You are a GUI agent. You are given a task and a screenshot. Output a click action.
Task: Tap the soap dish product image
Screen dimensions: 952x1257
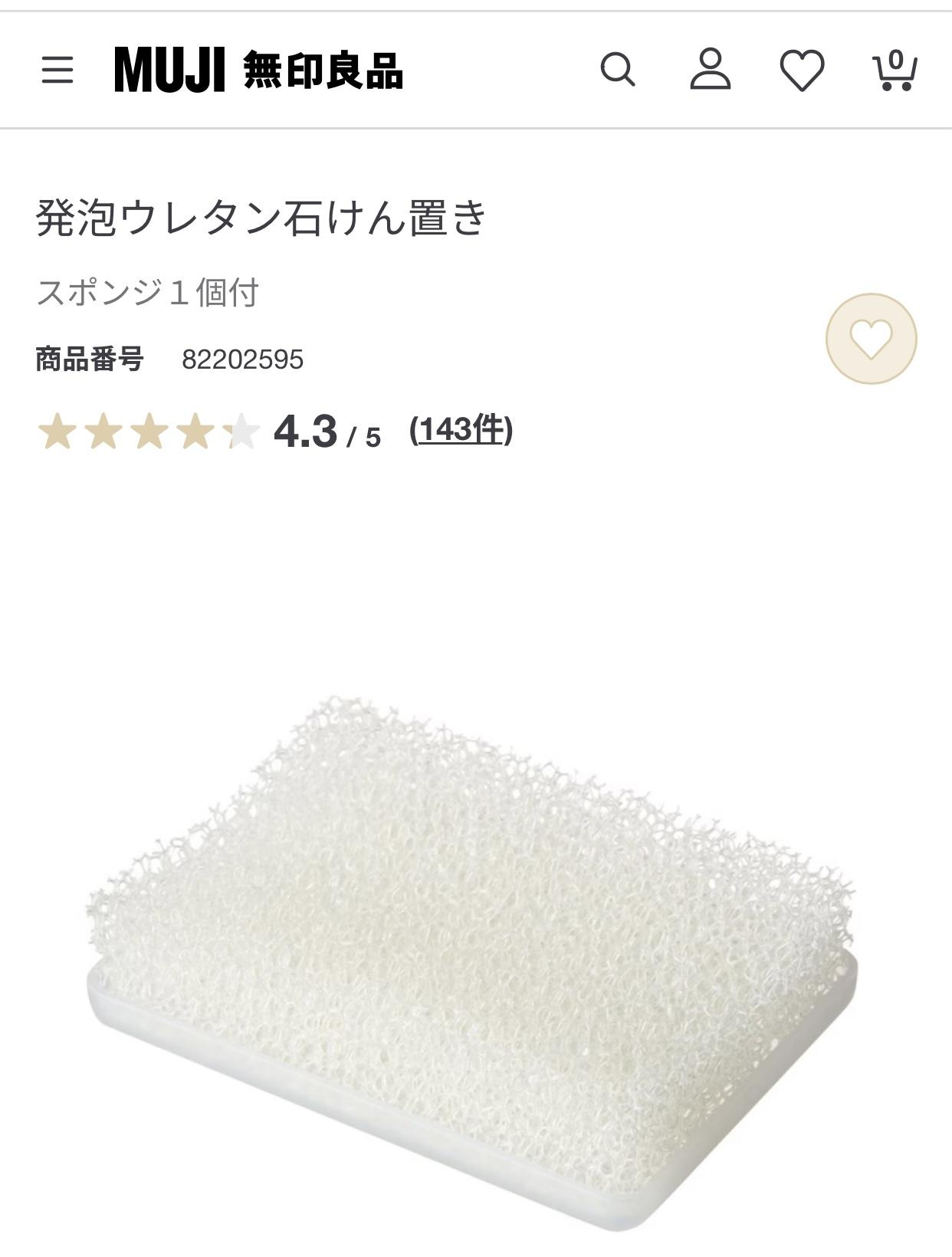pos(472,962)
